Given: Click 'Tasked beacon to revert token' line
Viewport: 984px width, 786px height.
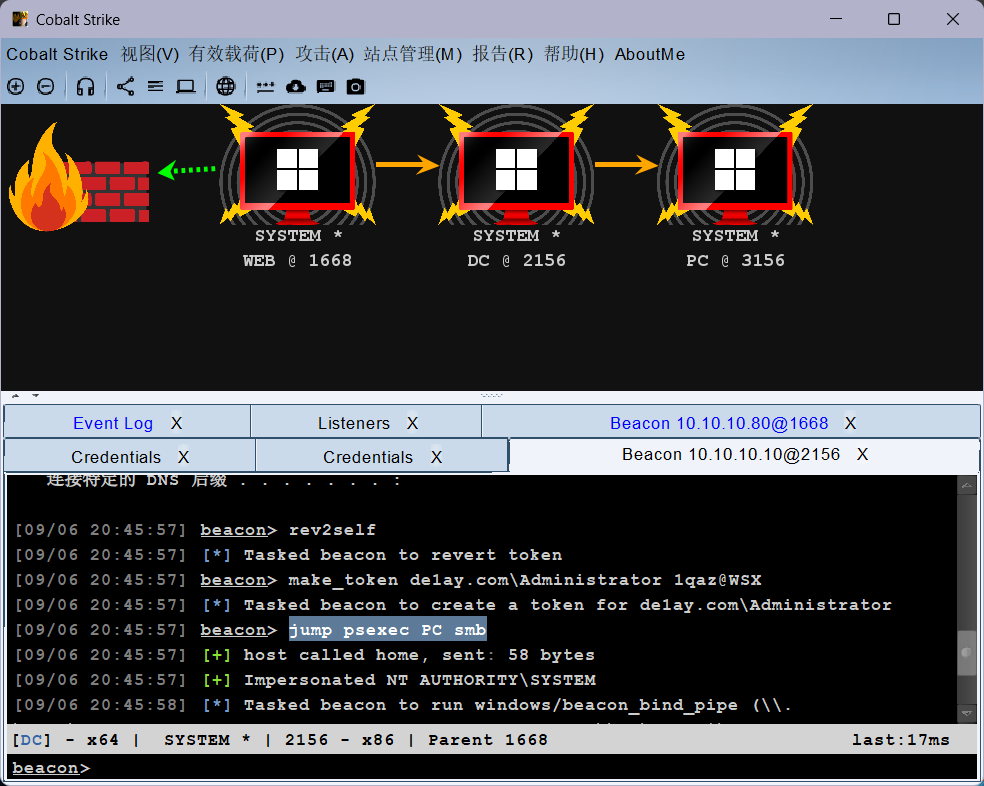Looking at the screenshot, I should click(x=402, y=555).
